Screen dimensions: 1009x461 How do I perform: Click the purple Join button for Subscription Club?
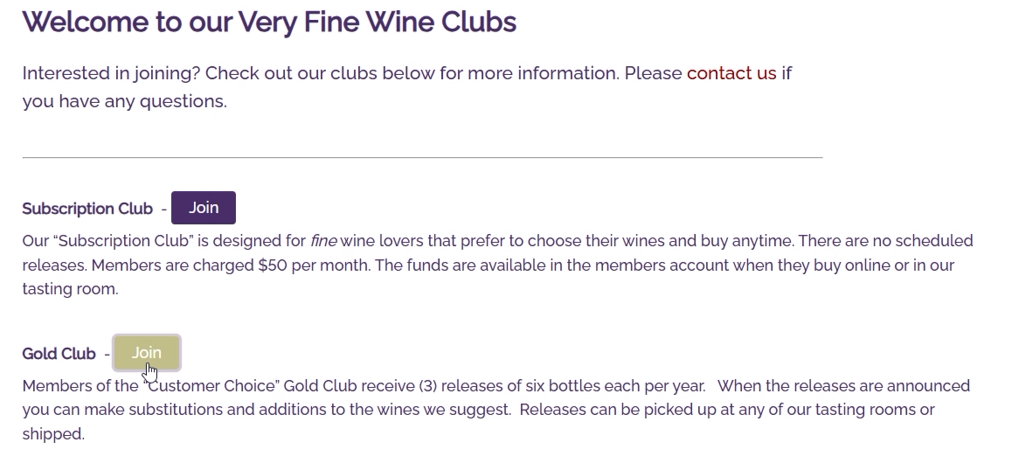pos(203,208)
